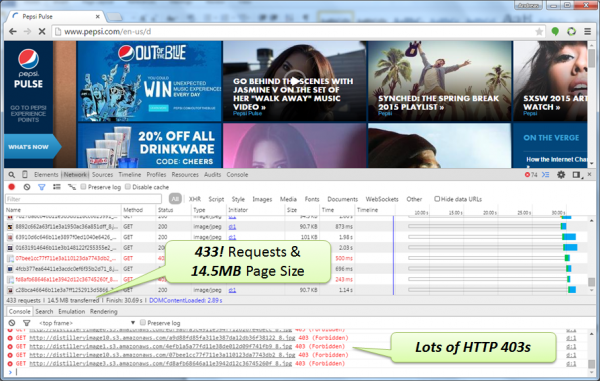Switch to large request rows view
Screen dimensions: 600x381
[x=57, y=187]
